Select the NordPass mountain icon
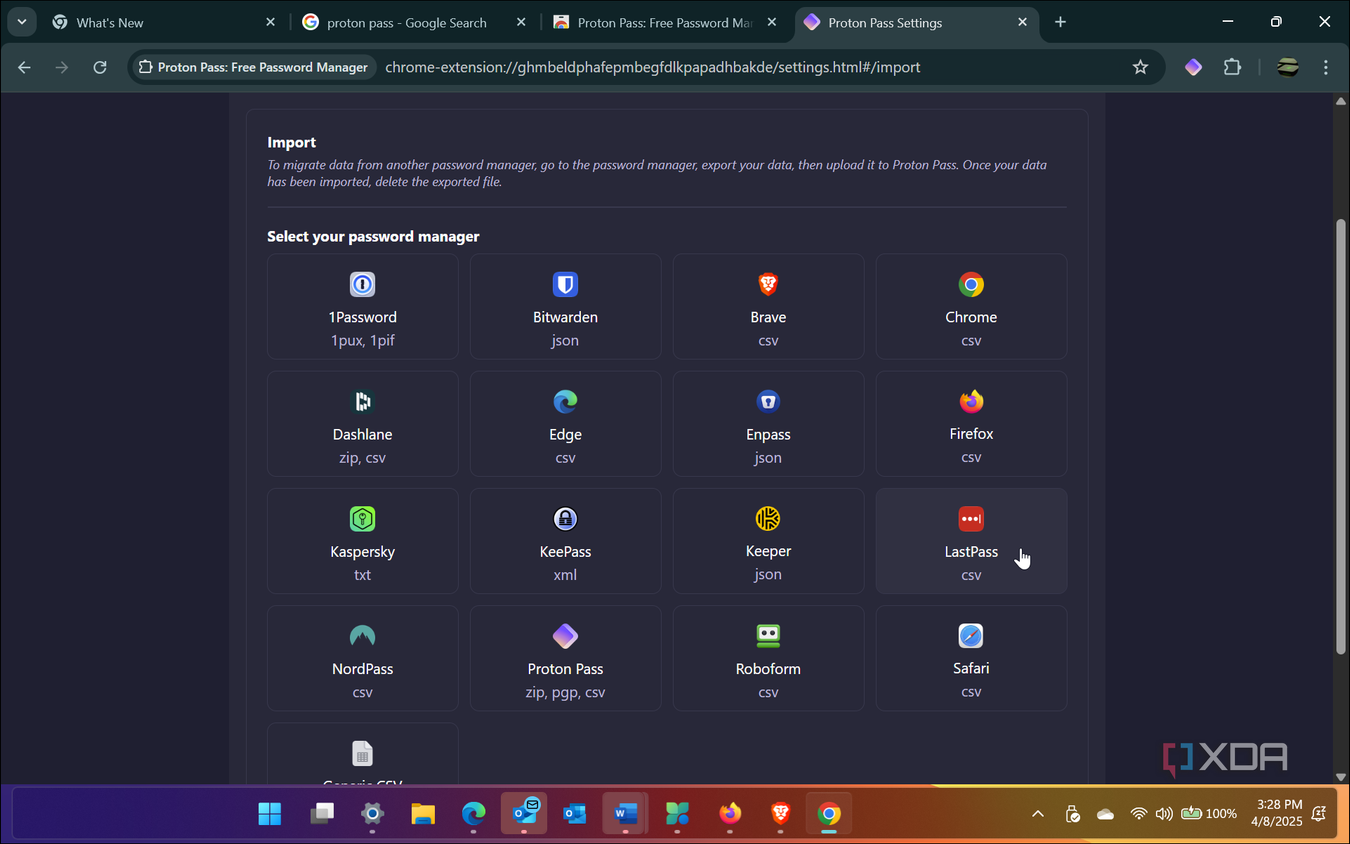1350x844 pixels. pos(362,636)
